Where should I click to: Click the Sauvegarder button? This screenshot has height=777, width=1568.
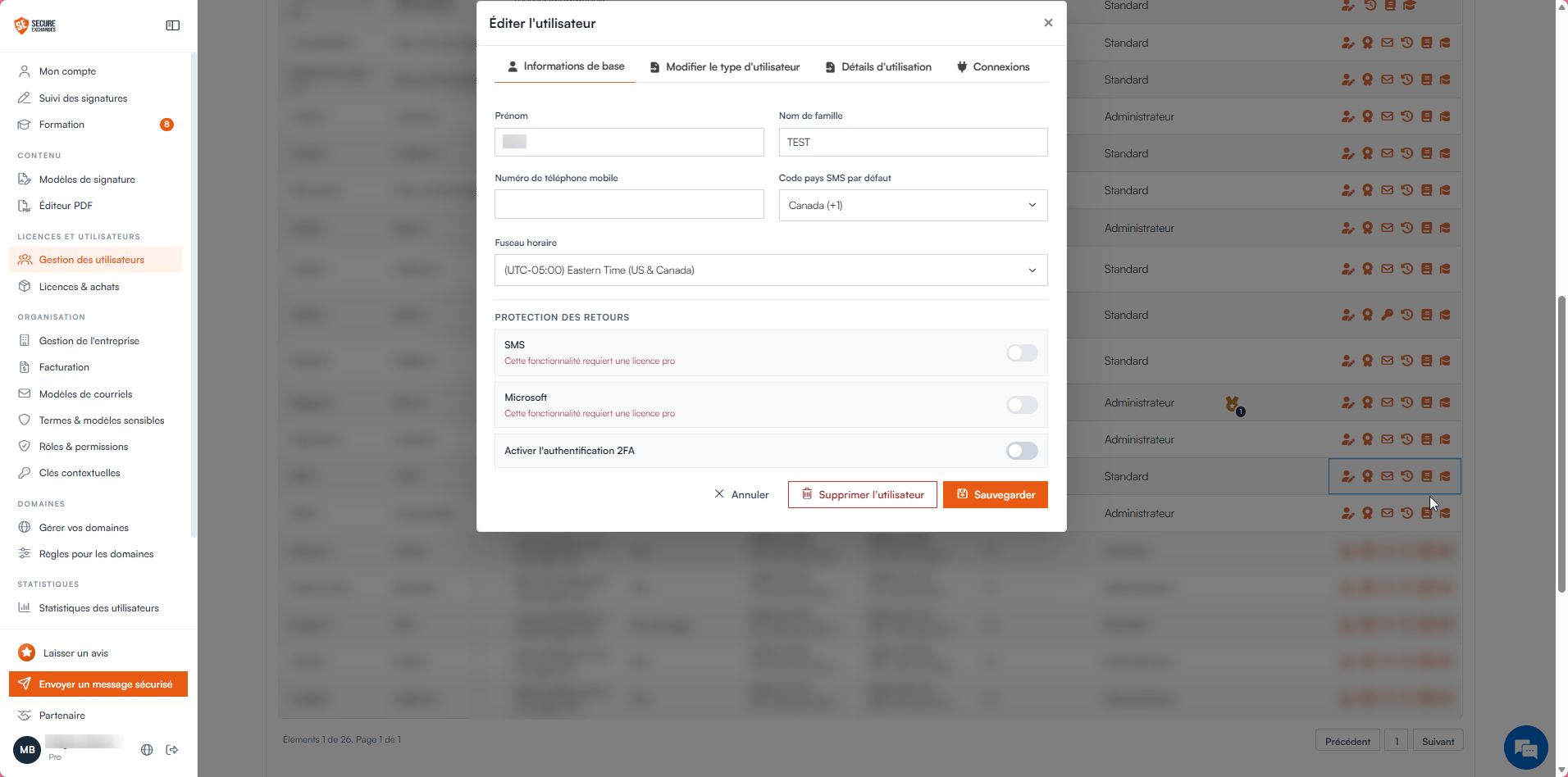click(995, 494)
